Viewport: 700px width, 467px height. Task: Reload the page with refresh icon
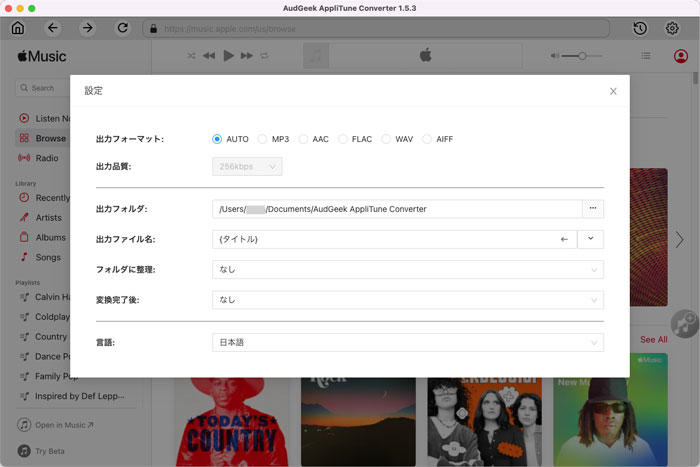(x=123, y=28)
